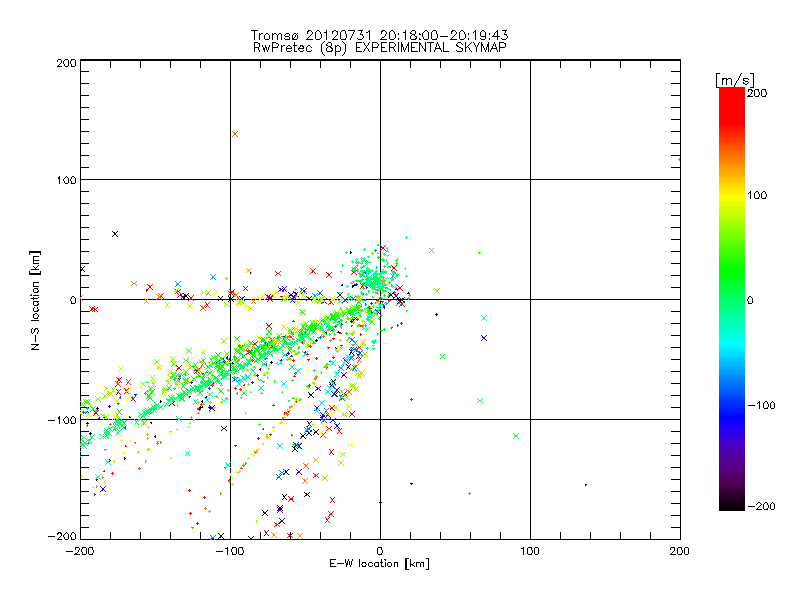Click the colorbar tick value 200

(x=757, y=93)
